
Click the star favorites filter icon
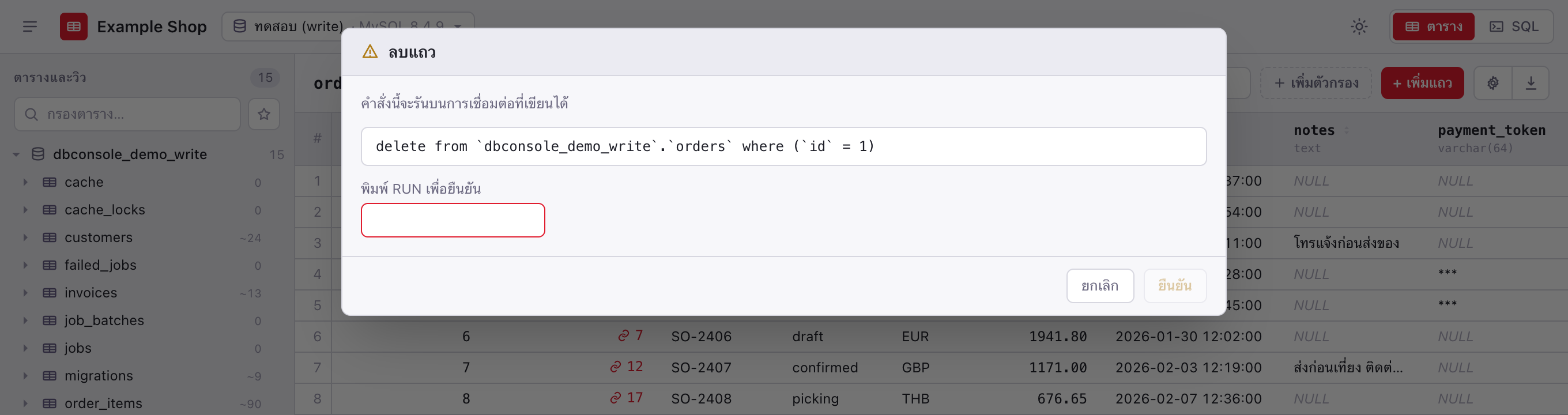point(263,114)
